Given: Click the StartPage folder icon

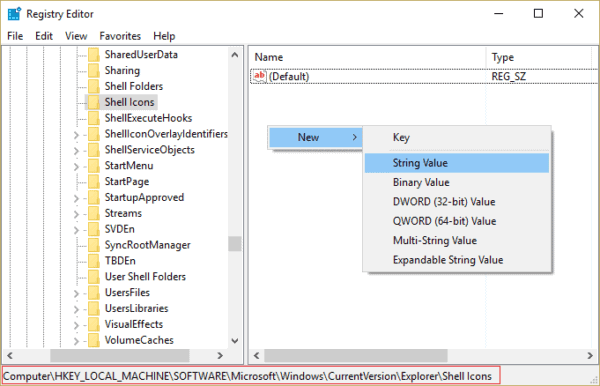Looking at the screenshot, I should point(94,182).
